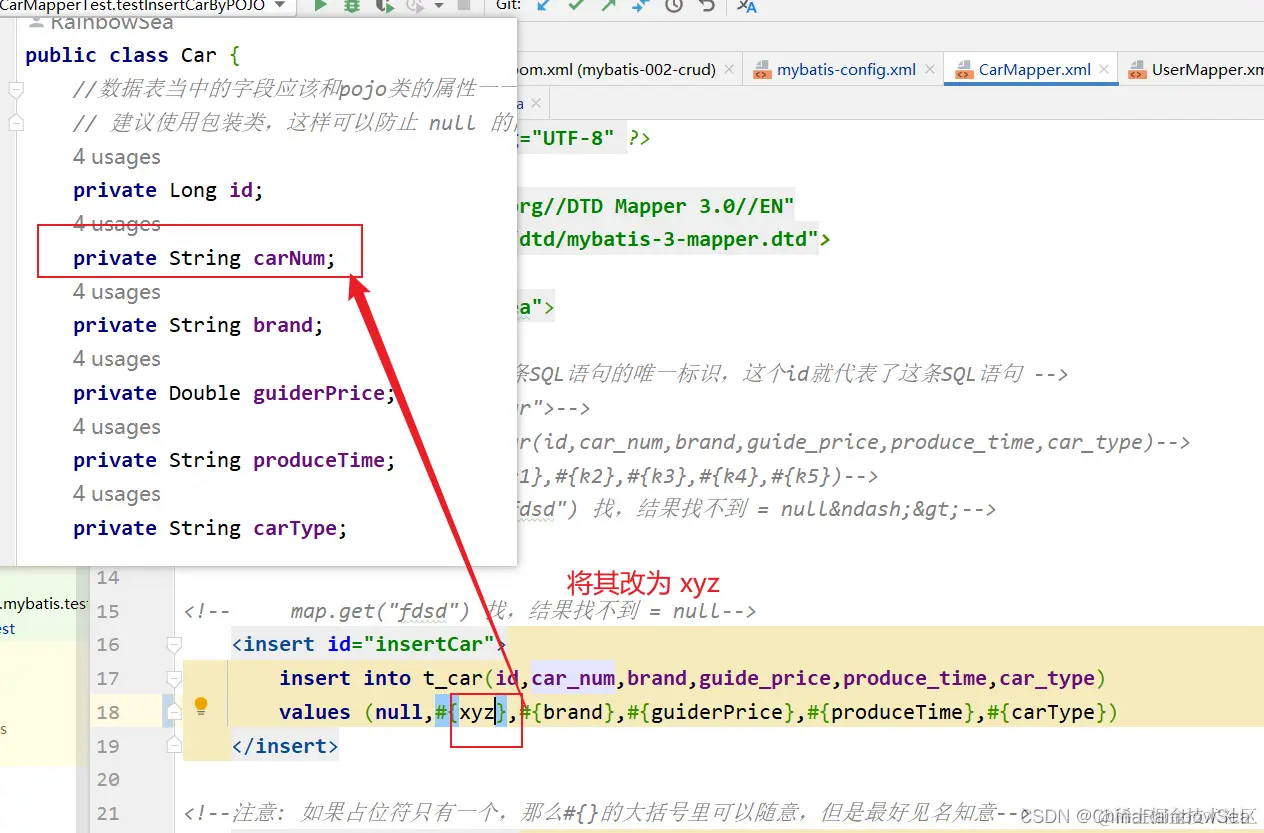This screenshot has height=833, width=1264.
Task: Click the RainbowSea author label
Action: click(x=111, y=22)
